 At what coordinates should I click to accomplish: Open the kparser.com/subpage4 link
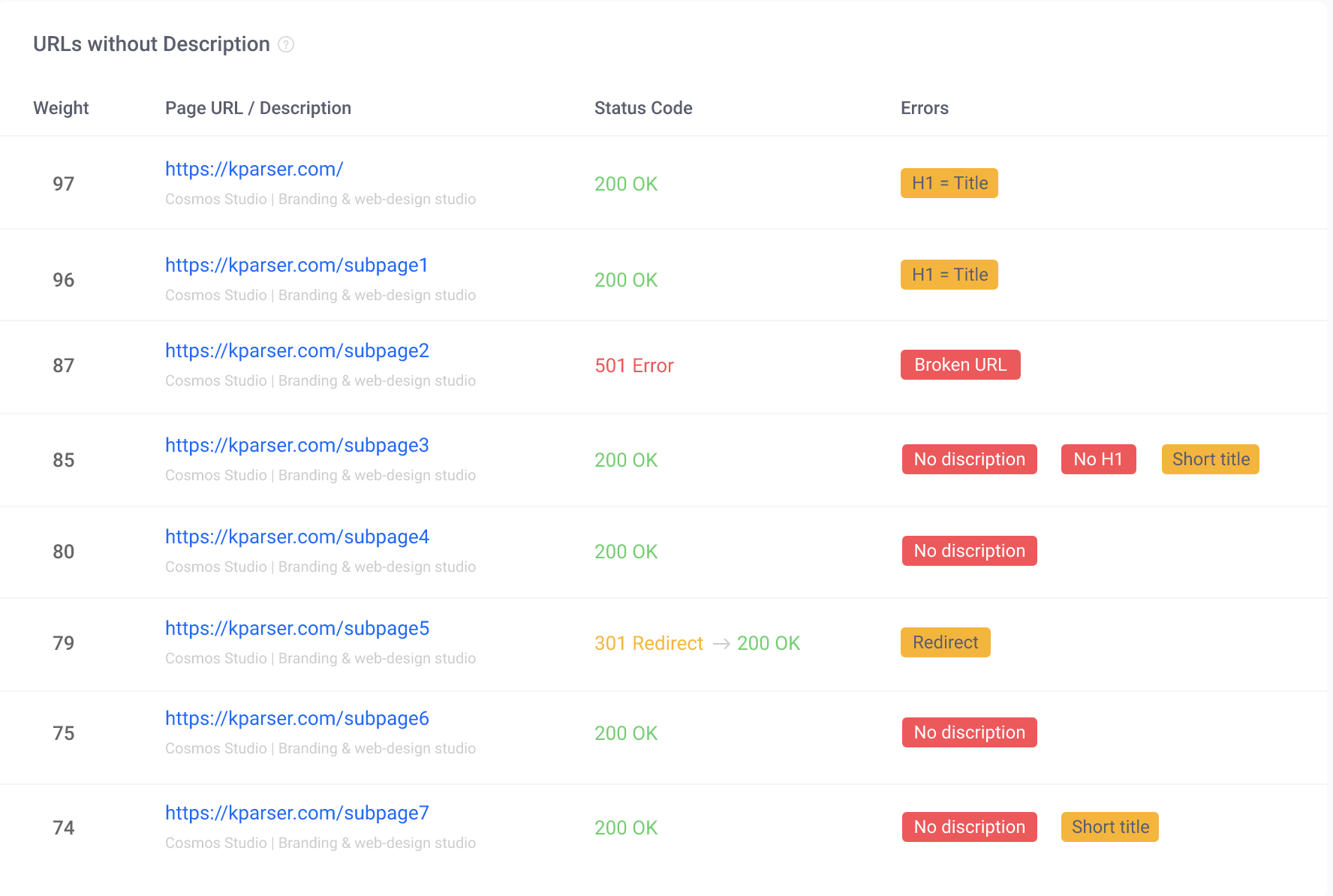[x=296, y=537]
